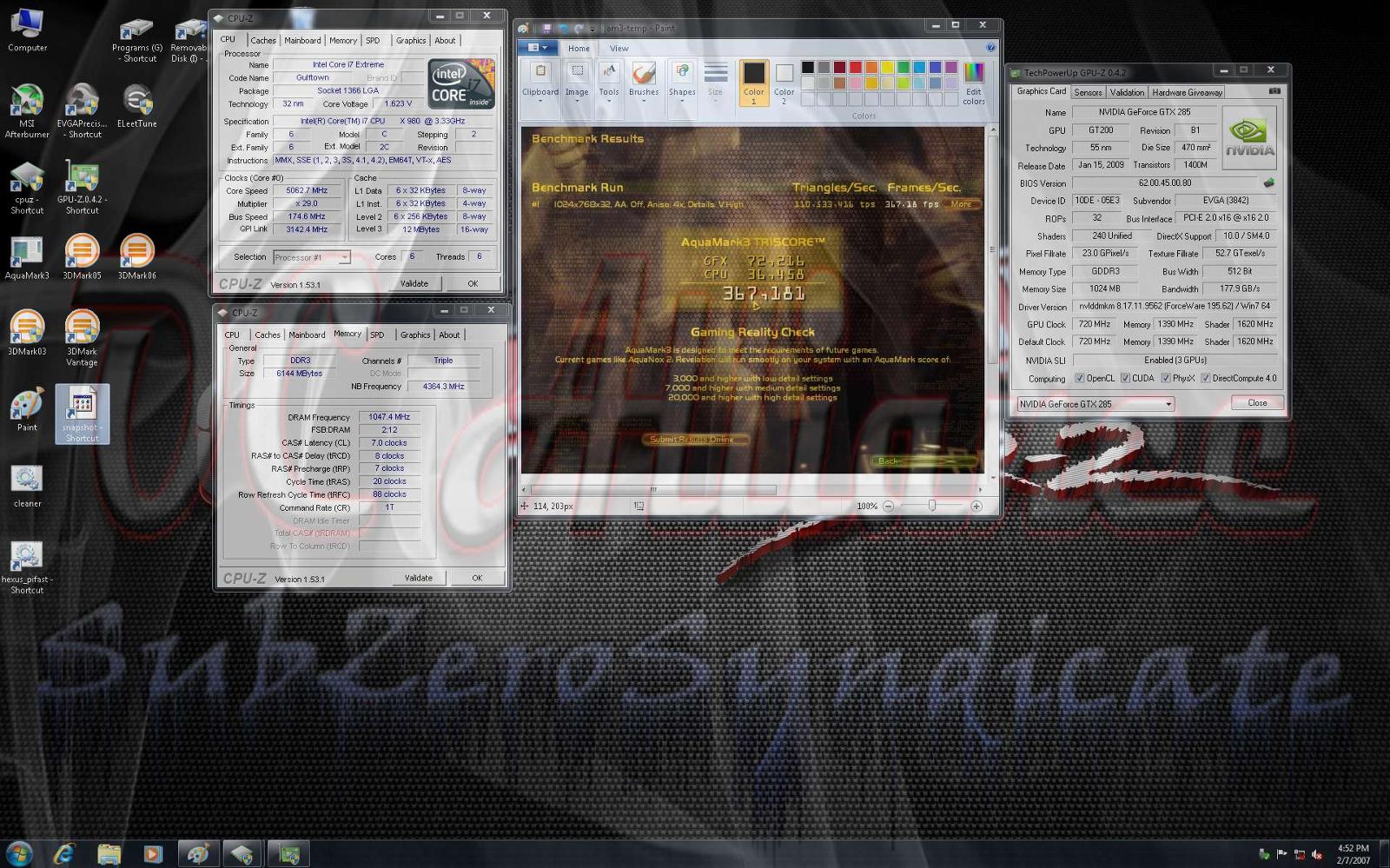Expand the Tools group in Paint
Image resolution: width=1390 pixels, height=868 pixels.
[x=609, y=83]
